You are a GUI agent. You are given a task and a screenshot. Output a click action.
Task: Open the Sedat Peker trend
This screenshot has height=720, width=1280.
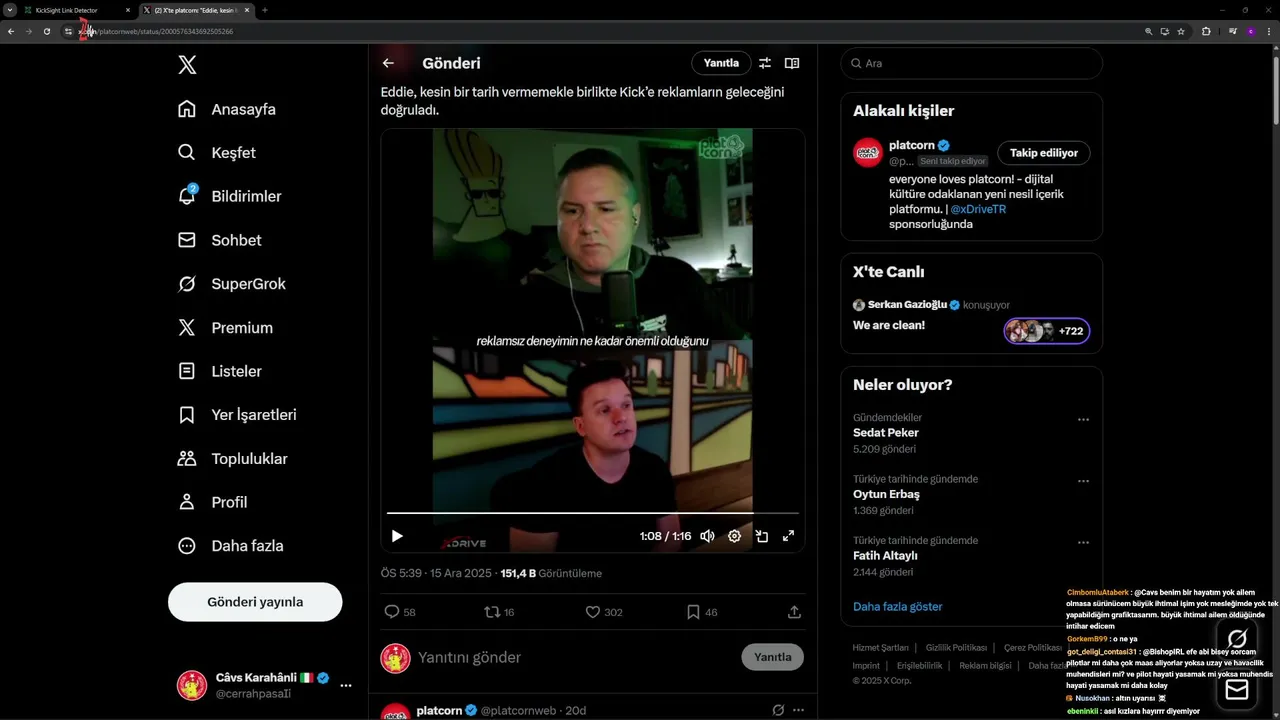coord(886,433)
